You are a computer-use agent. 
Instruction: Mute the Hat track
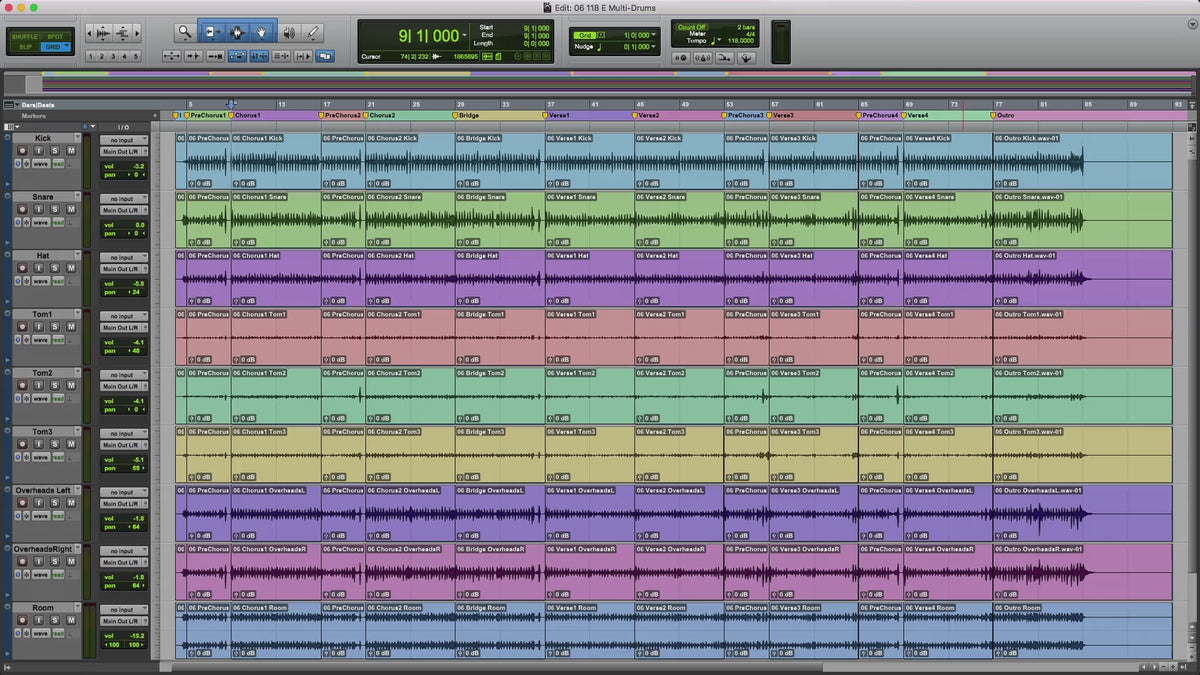71,268
